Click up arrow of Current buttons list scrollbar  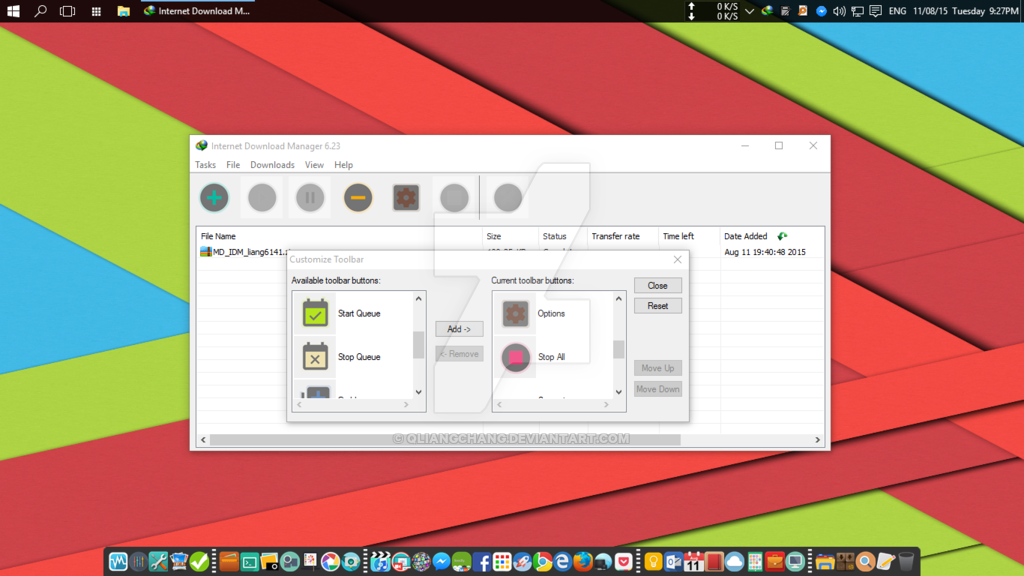pos(618,298)
